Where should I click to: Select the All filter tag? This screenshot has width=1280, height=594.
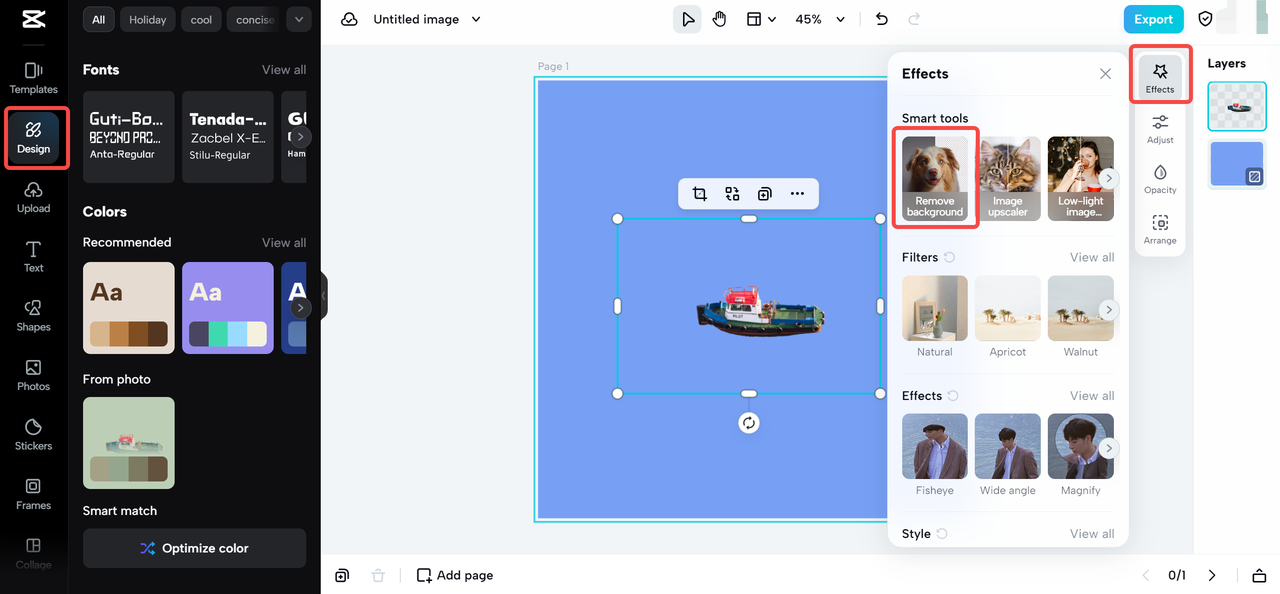tap(98, 19)
